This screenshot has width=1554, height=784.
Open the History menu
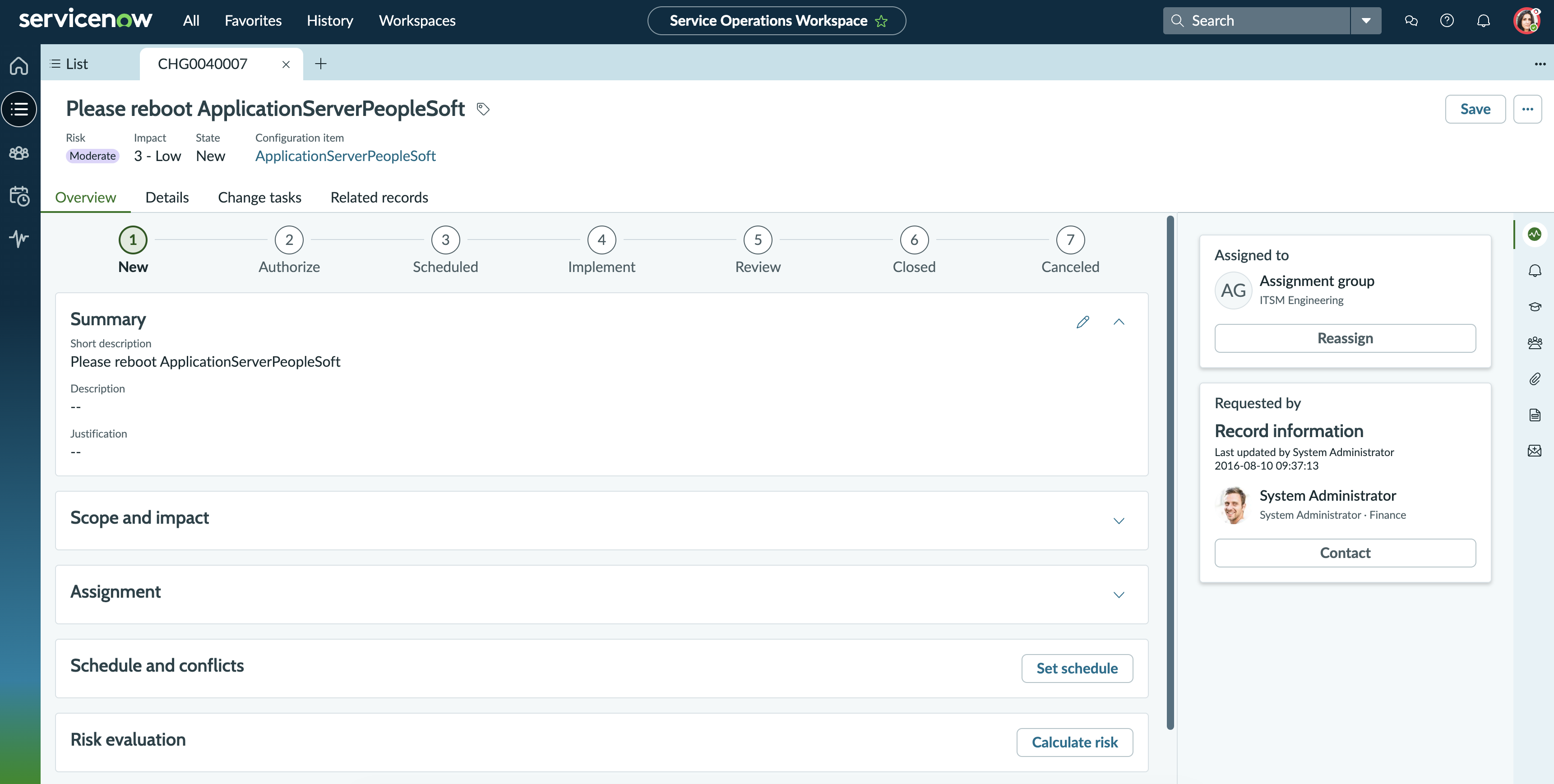tap(330, 21)
